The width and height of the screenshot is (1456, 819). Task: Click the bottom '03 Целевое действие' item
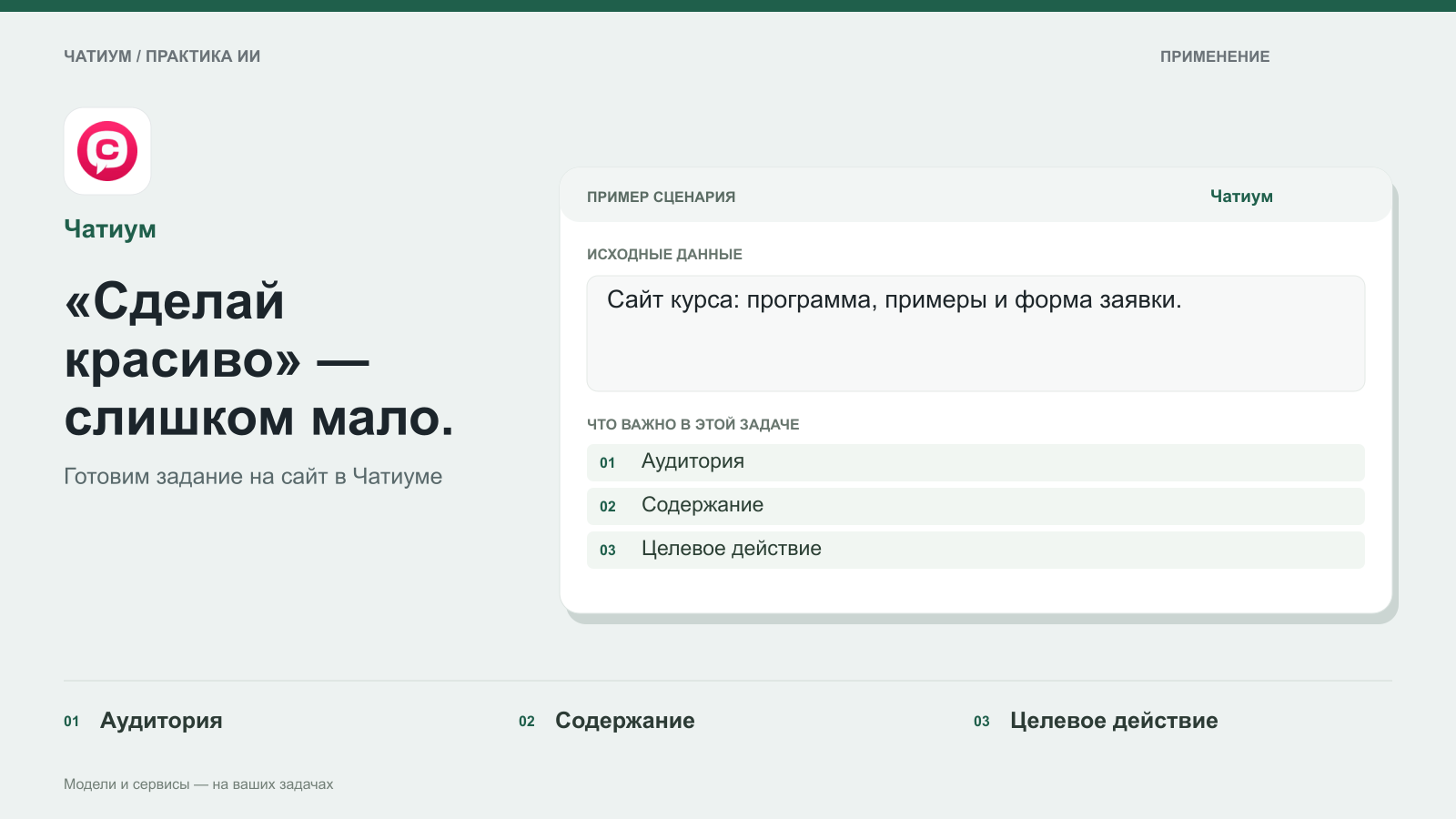[x=1096, y=721]
